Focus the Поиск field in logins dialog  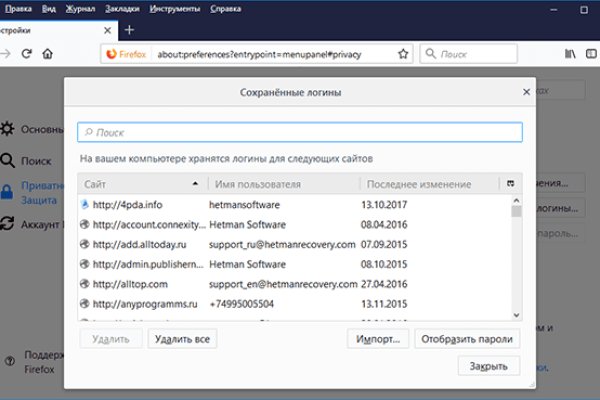[x=300, y=132]
